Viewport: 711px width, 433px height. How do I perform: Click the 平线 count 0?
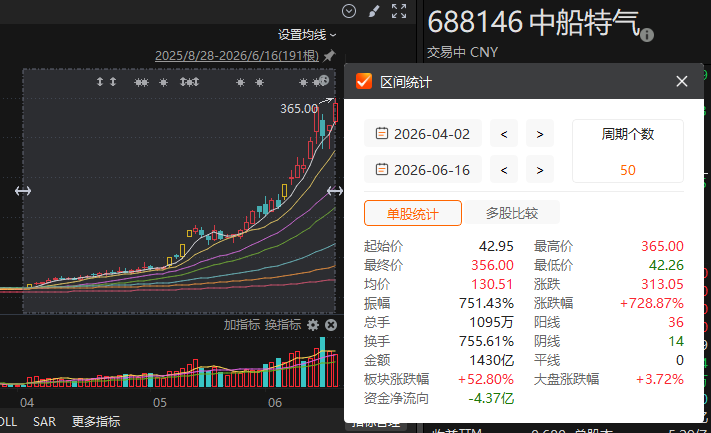click(x=680, y=360)
